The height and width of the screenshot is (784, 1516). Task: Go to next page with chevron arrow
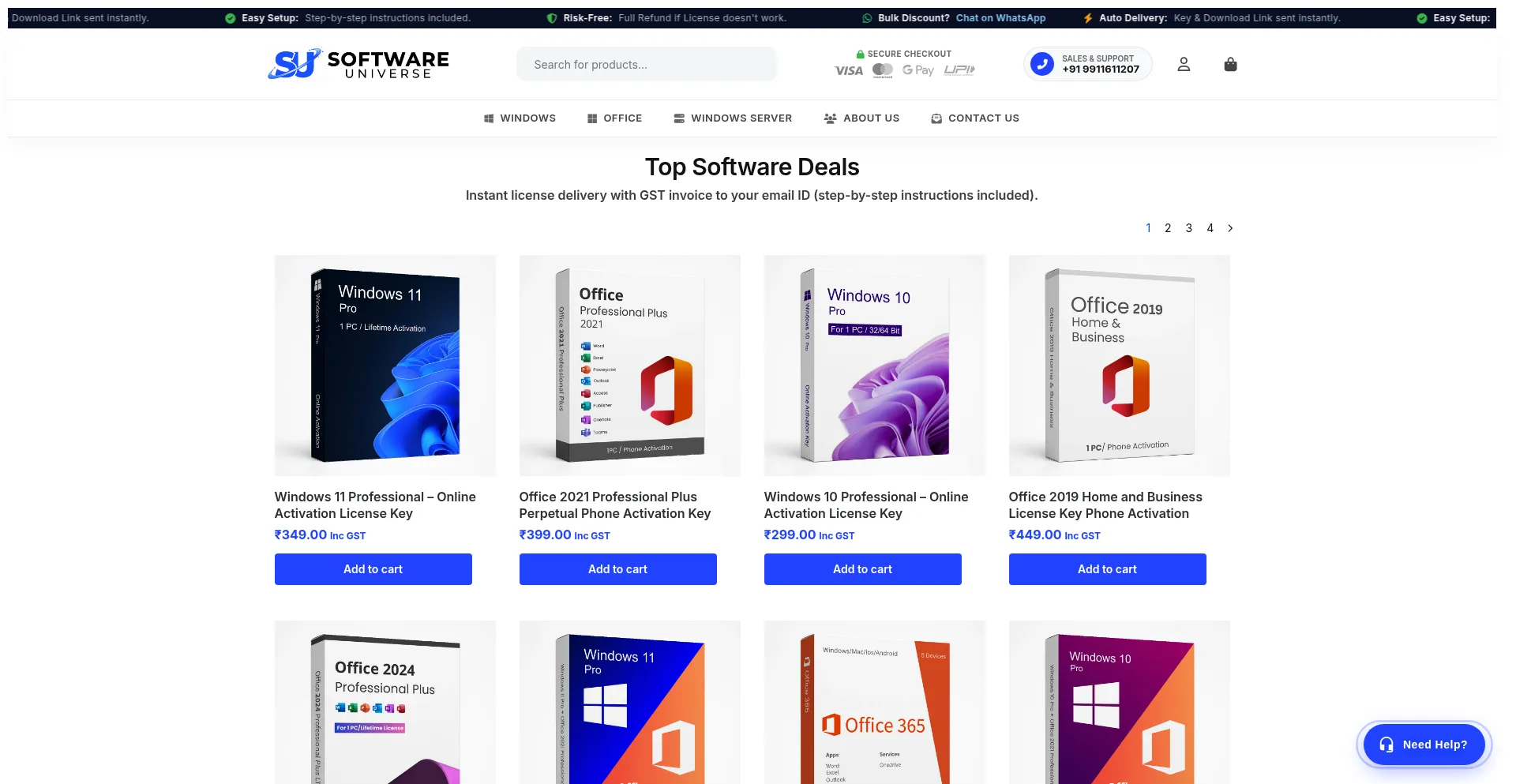coord(1230,228)
